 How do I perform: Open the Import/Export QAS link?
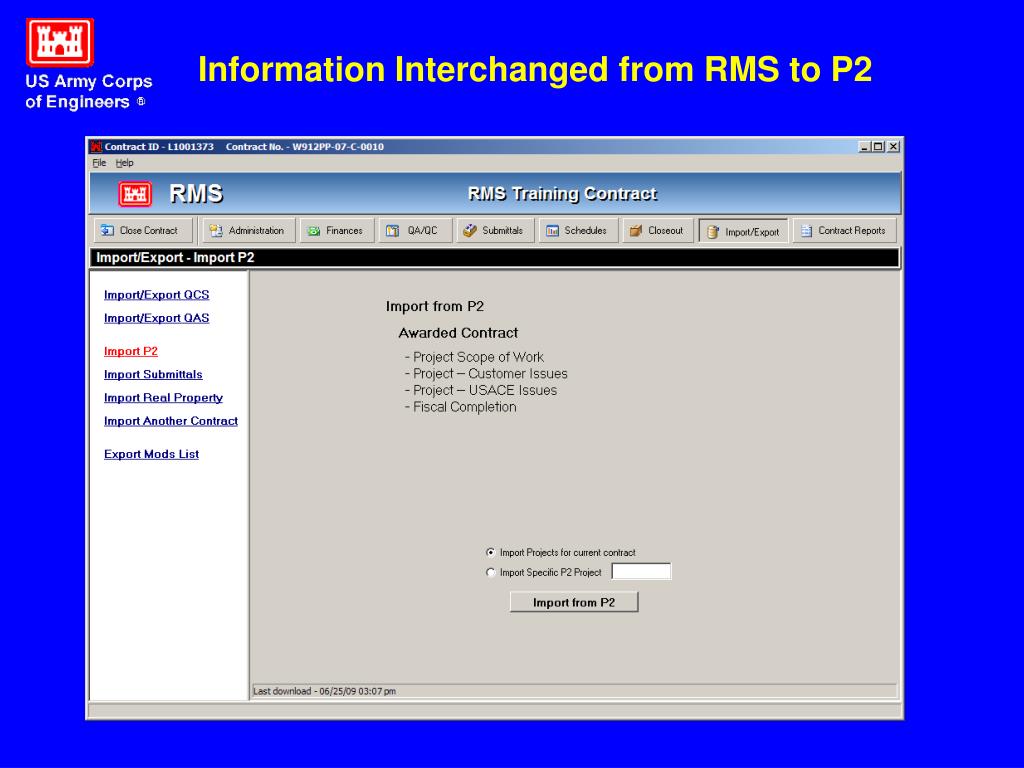pyautogui.click(x=157, y=318)
